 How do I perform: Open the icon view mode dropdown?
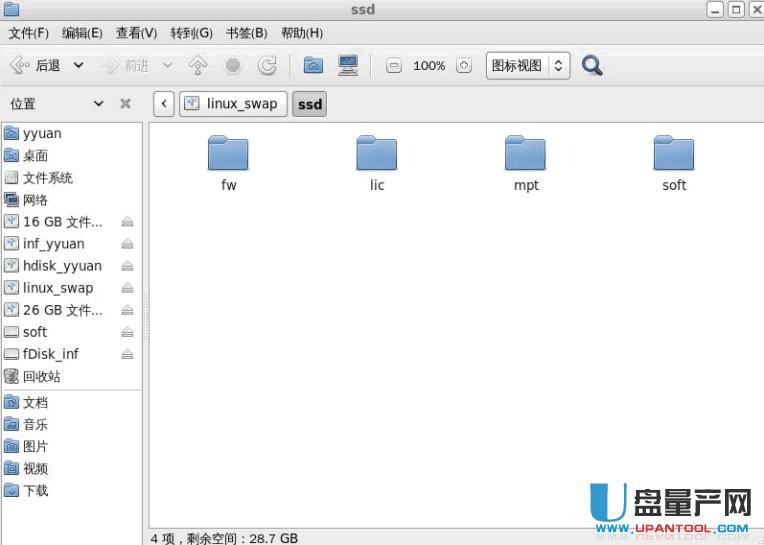[528, 66]
